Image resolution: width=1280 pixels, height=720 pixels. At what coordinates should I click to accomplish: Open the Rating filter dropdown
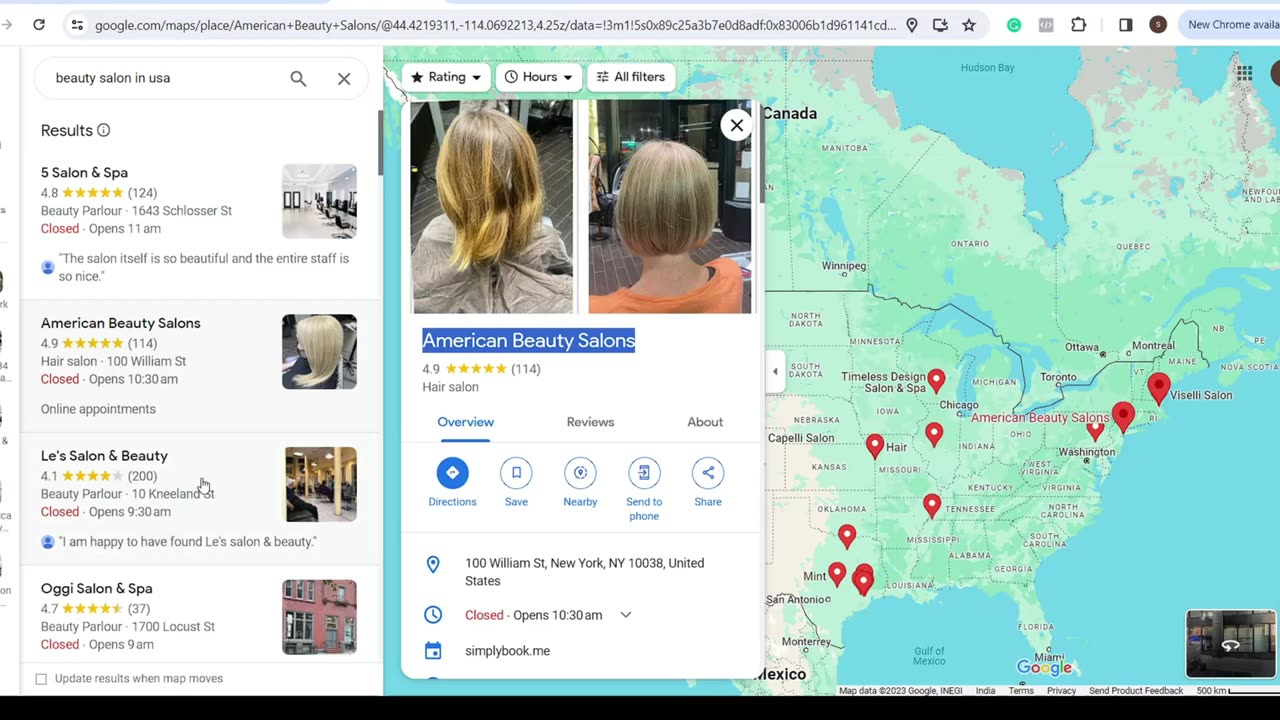(x=446, y=77)
